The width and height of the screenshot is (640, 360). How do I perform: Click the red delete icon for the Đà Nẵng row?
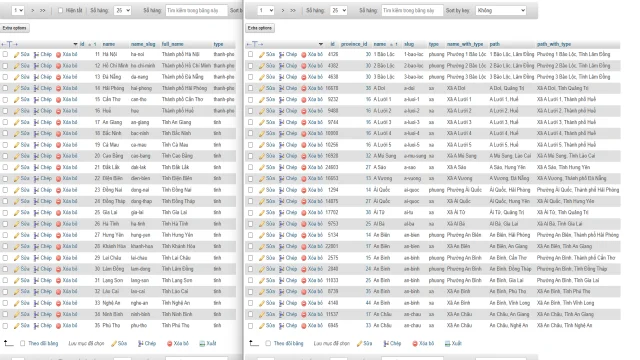tap(58, 77)
